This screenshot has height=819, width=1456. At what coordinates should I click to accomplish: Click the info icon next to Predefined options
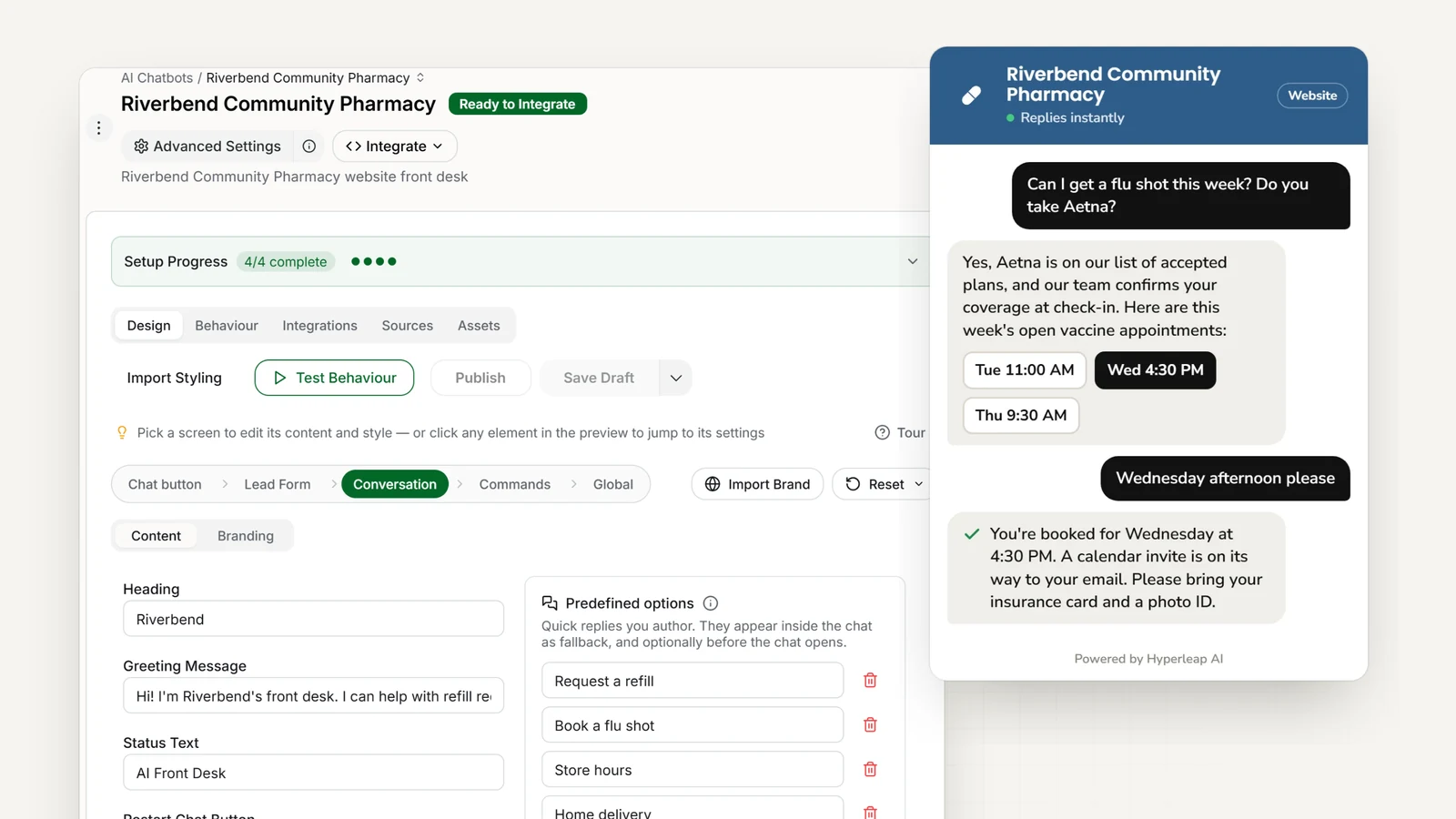click(x=711, y=603)
